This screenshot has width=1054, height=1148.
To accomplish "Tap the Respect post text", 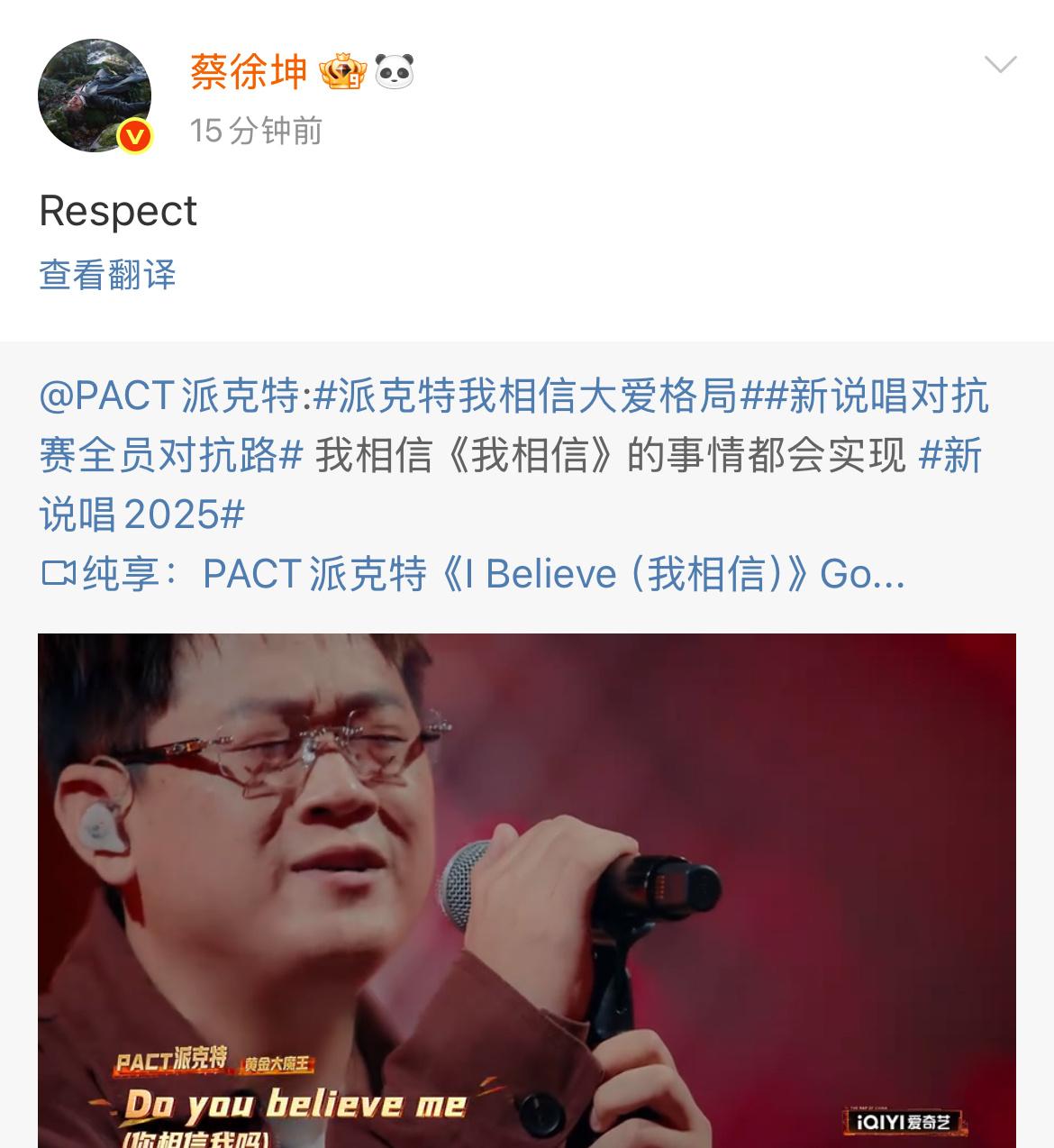I will [x=118, y=213].
